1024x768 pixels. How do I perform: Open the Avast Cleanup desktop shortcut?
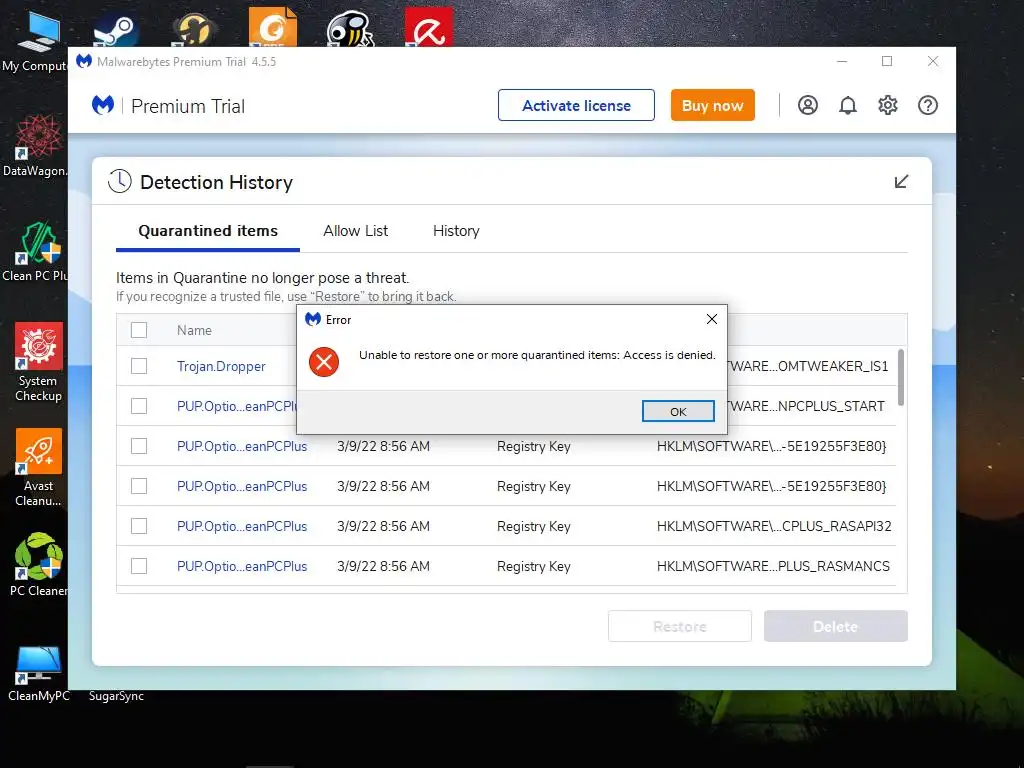(x=39, y=468)
